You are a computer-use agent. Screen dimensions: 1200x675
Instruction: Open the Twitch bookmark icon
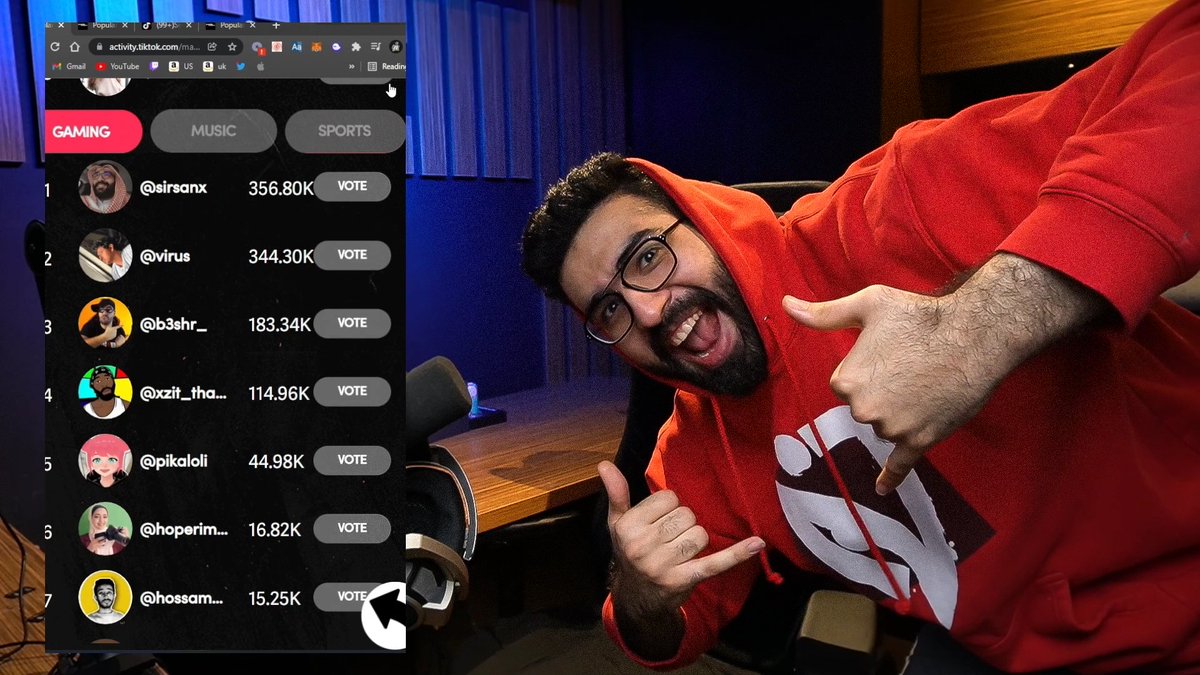tap(154, 66)
